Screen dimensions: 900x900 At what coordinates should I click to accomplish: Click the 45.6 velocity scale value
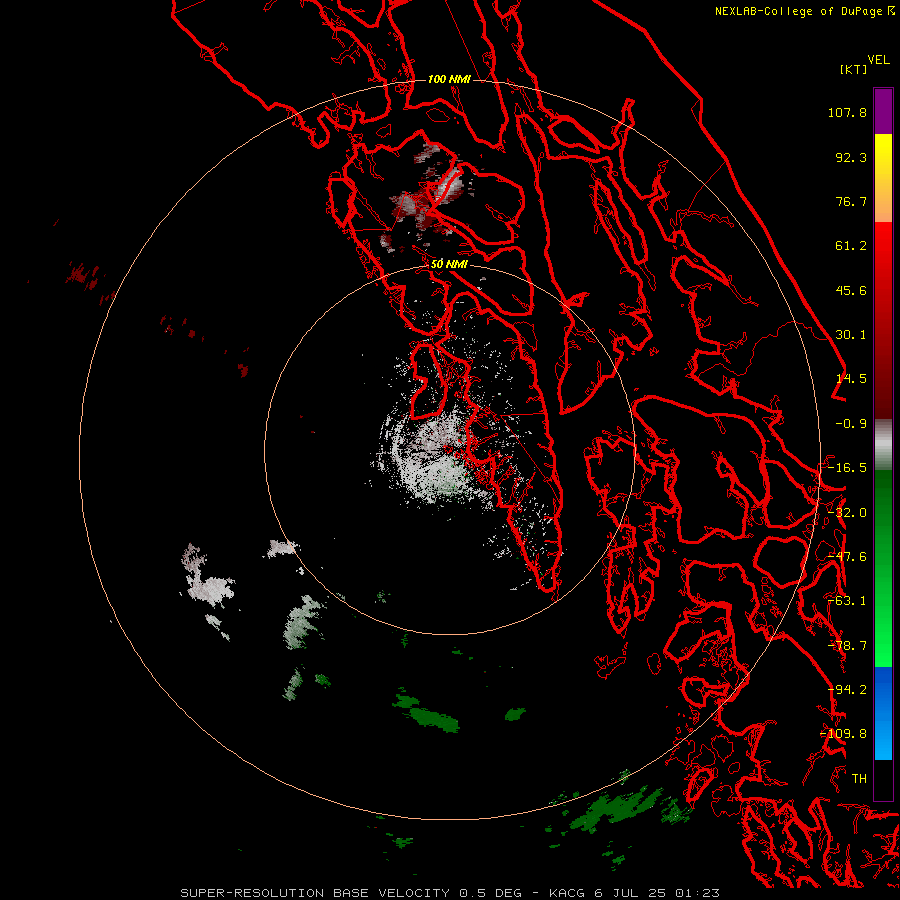coord(851,290)
